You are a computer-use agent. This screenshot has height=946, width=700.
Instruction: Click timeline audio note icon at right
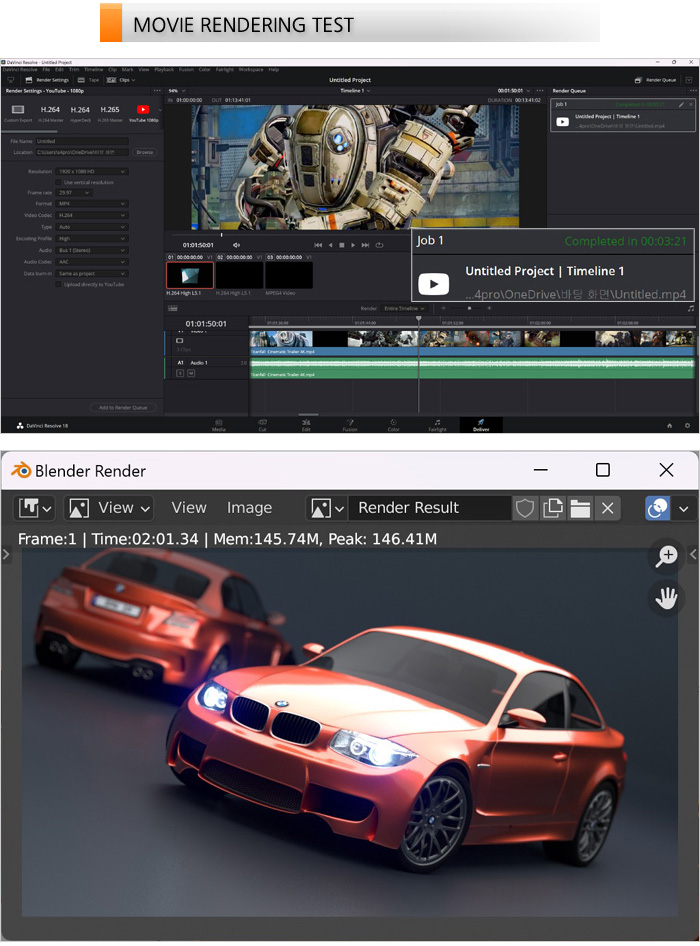[x=691, y=308]
